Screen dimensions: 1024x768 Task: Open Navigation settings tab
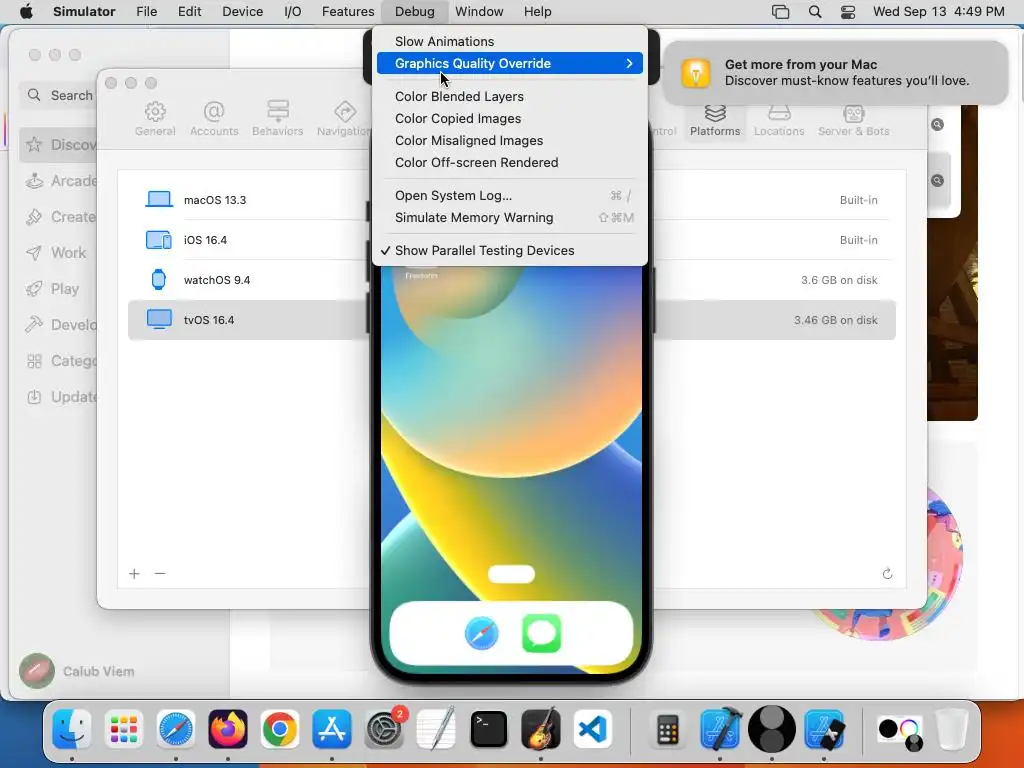(344, 119)
